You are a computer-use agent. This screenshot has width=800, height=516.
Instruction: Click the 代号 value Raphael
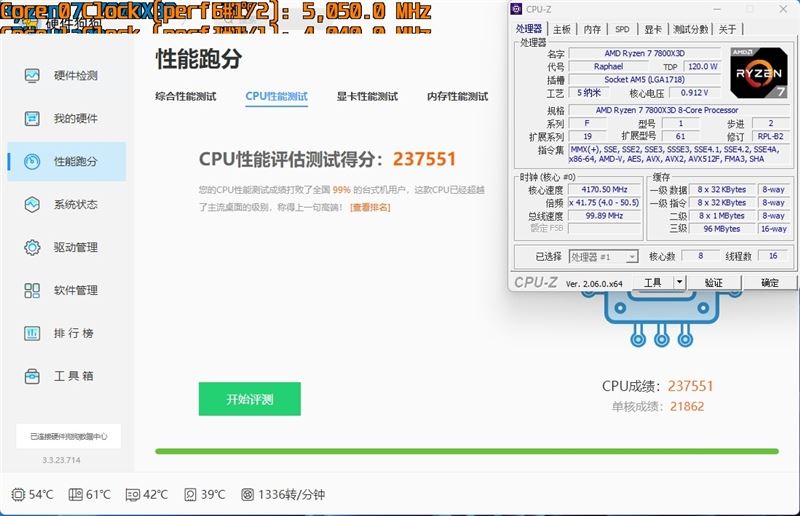pyautogui.click(x=608, y=66)
